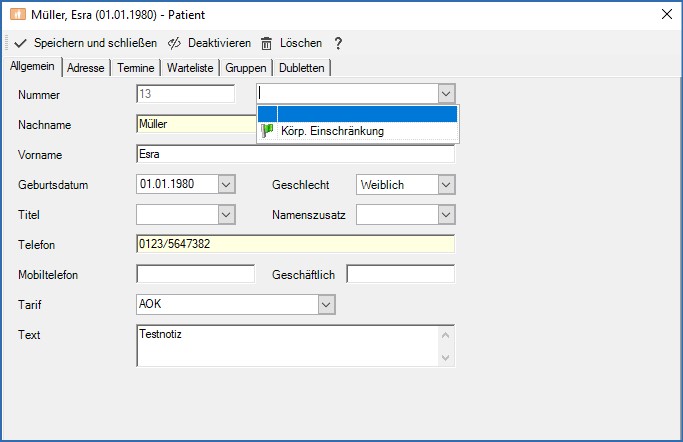Switch to the Adresse tab

tap(86, 68)
